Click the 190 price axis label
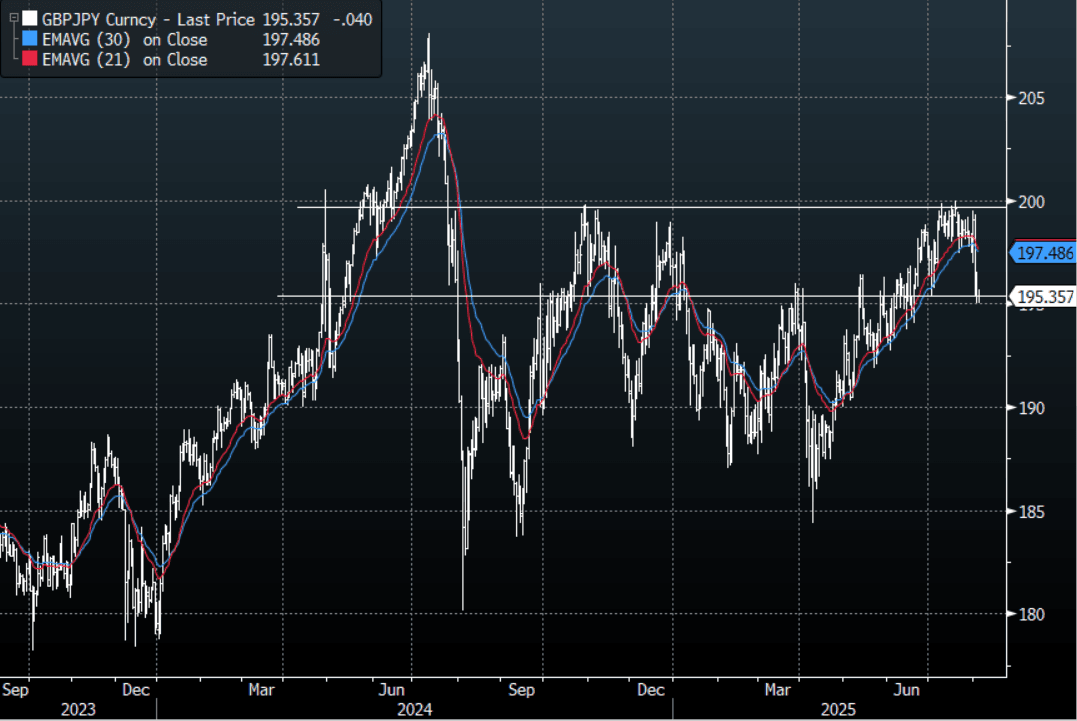 click(1031, 408)
